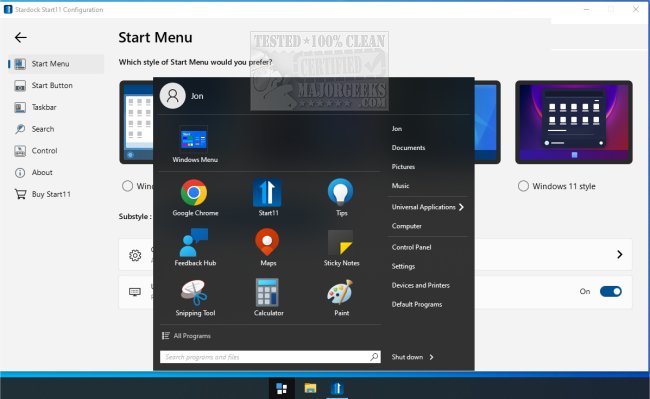650x399 pixels.
Task: Expand the settings row chevron
Action: pos(620,254)
